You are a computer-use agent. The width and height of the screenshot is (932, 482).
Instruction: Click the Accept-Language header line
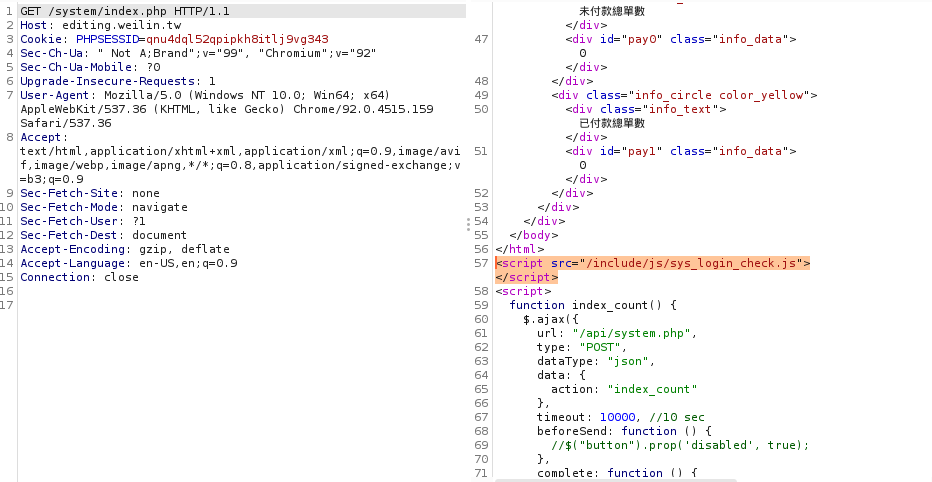(128, 263)
